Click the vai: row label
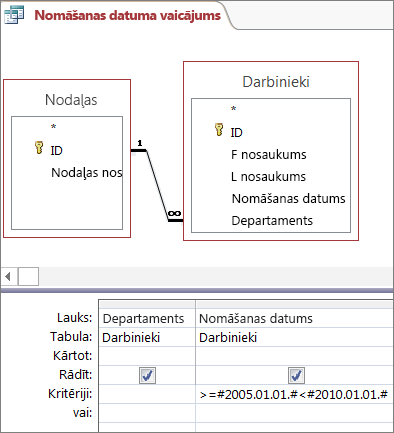Viewport: 394px width, 433px height. coord(82,413)
